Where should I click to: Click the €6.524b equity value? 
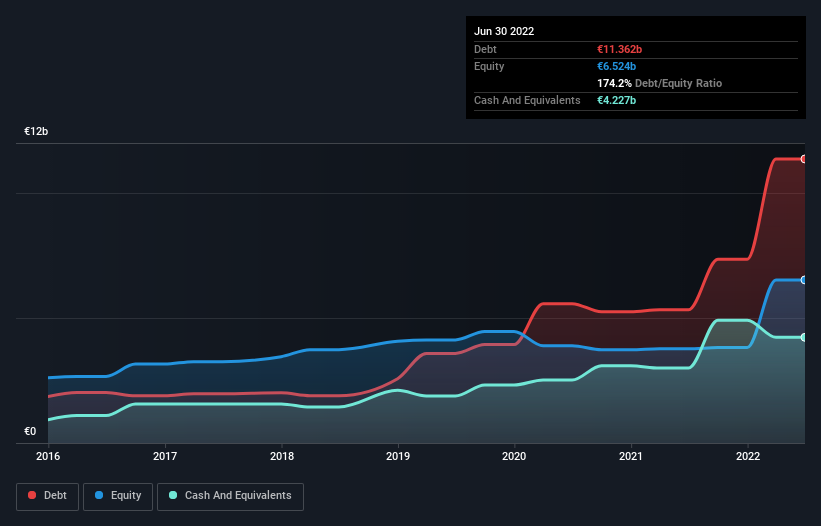click(x=616, y=66)
